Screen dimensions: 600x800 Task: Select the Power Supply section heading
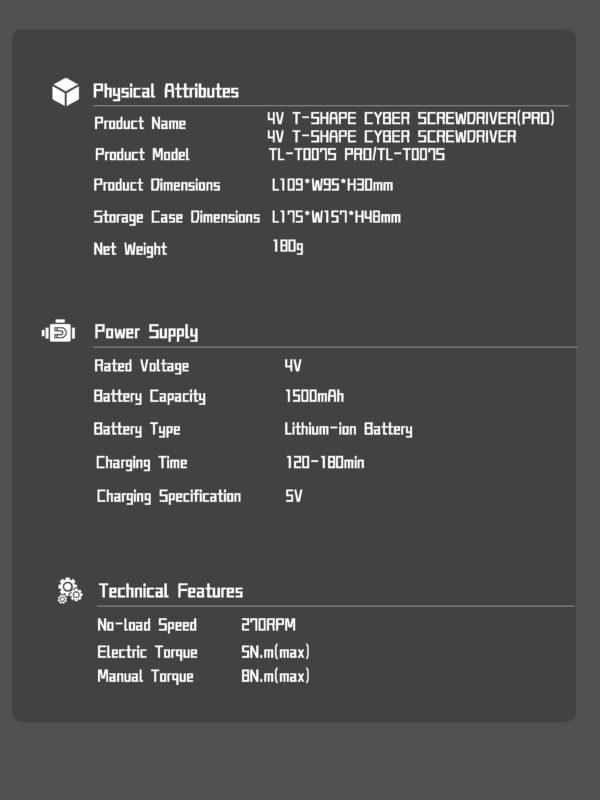tap(146, 332)
